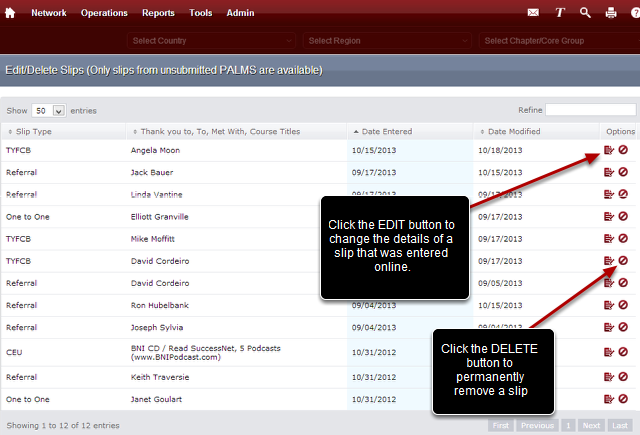Click the text size T icon
Viewport: 640px width, 435px height.
tap(560, 13)
